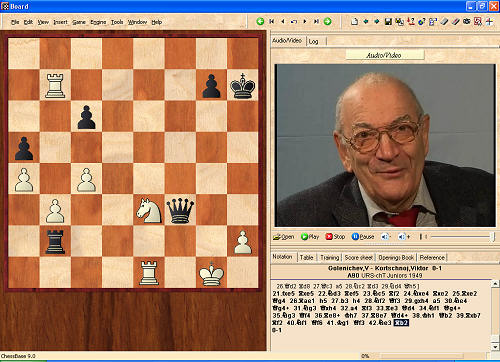Viewport: 500px width, 362px height.
Task: Click the white rook on b7
Action: click(55, 85)
